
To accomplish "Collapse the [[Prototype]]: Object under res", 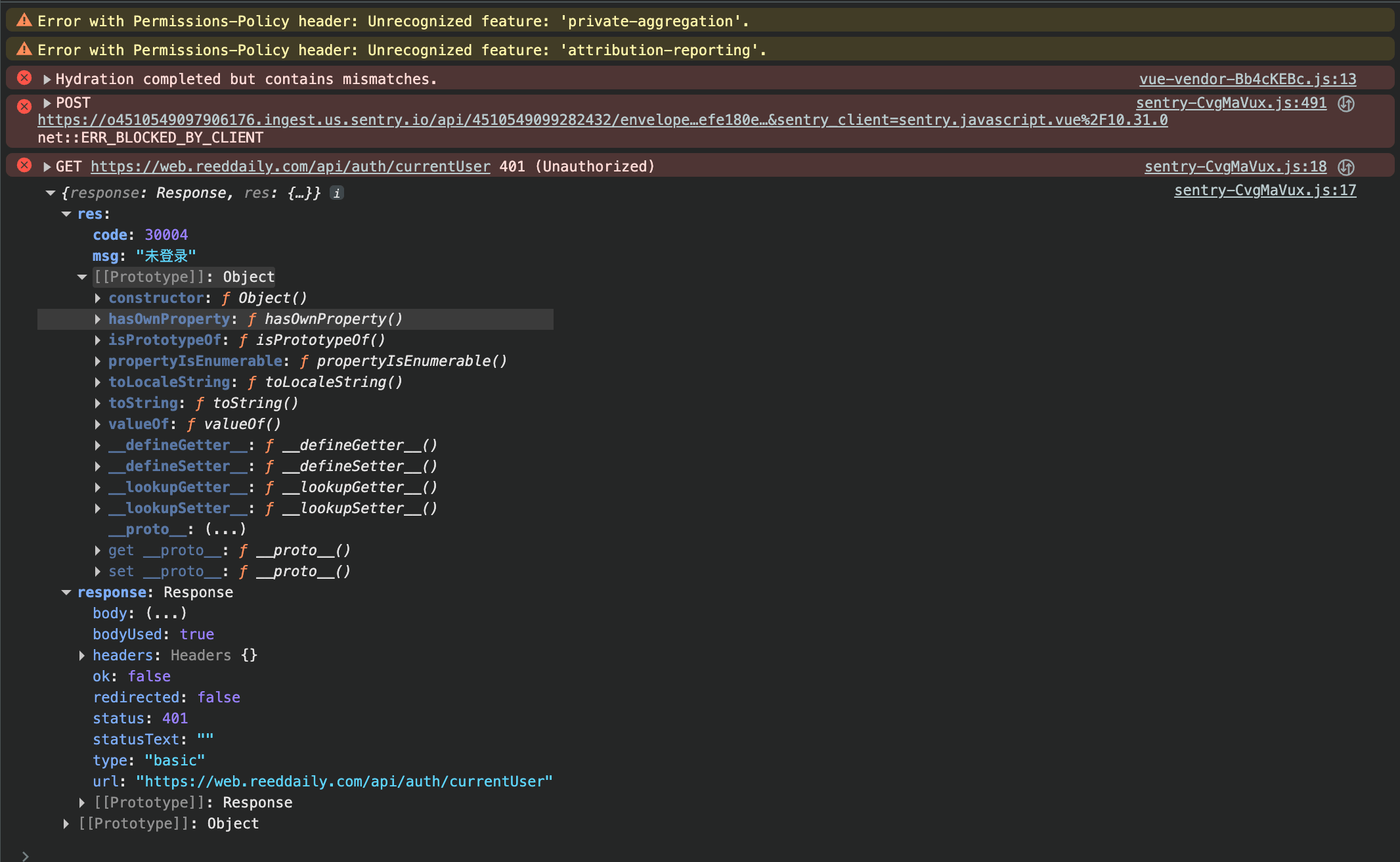I will (x=82, y=277).
